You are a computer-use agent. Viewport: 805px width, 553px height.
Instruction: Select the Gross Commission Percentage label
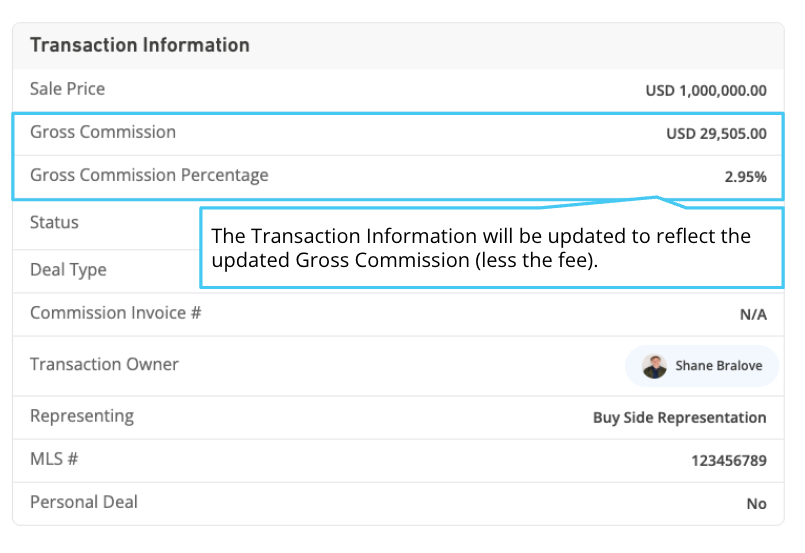tap(149, 175)
